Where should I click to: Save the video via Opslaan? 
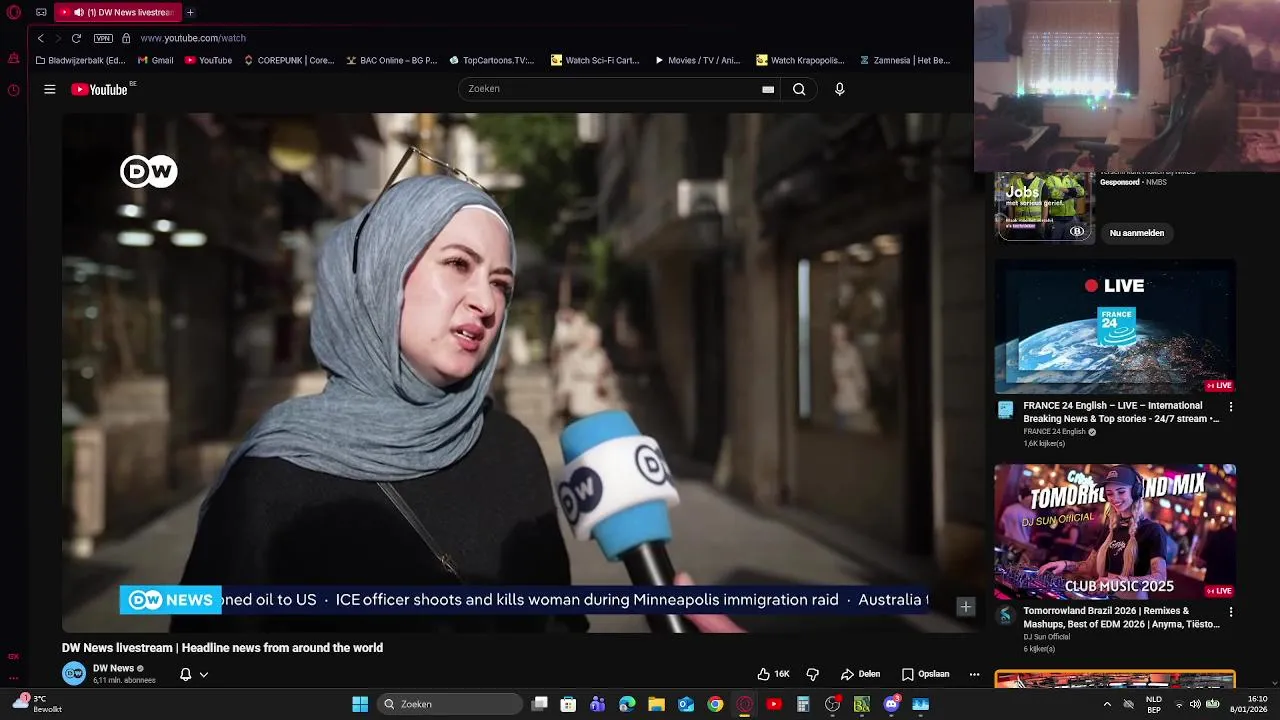pos(926,674)
